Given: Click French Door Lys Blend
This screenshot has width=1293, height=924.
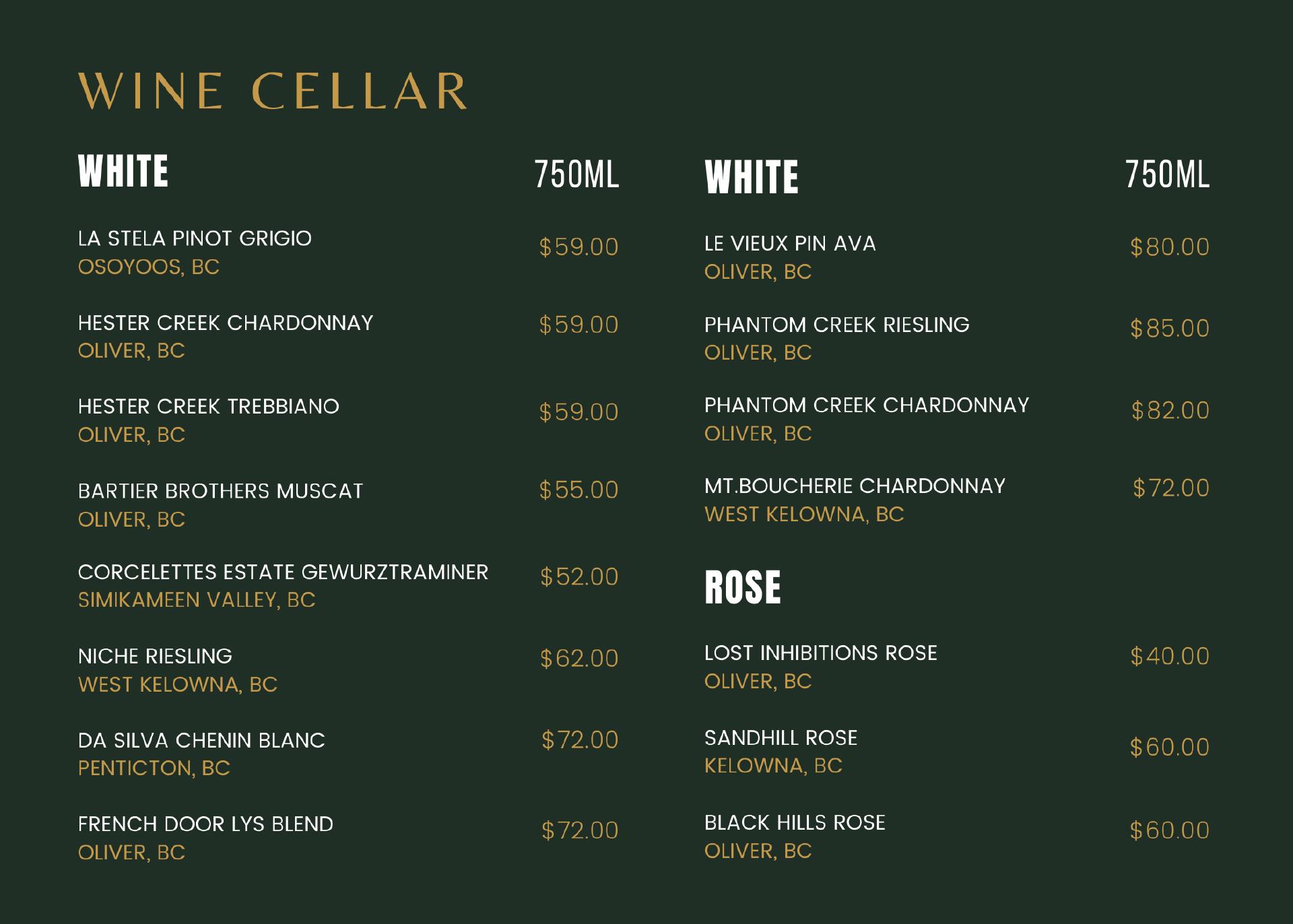Looking at the screenshot, I should (205, 824).
